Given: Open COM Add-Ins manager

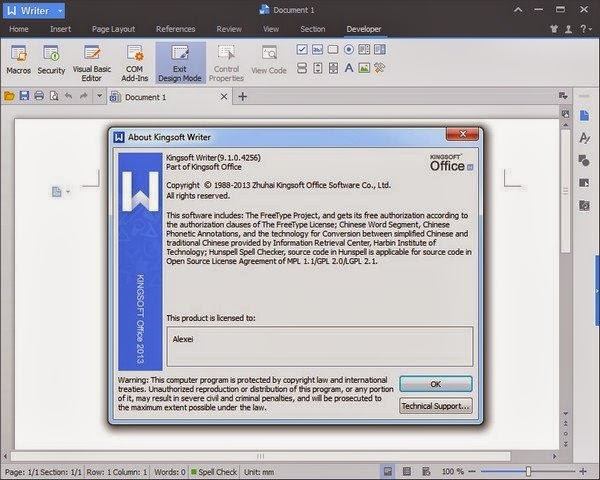Looking at the screenshot, I should click(x=134, y=63).
